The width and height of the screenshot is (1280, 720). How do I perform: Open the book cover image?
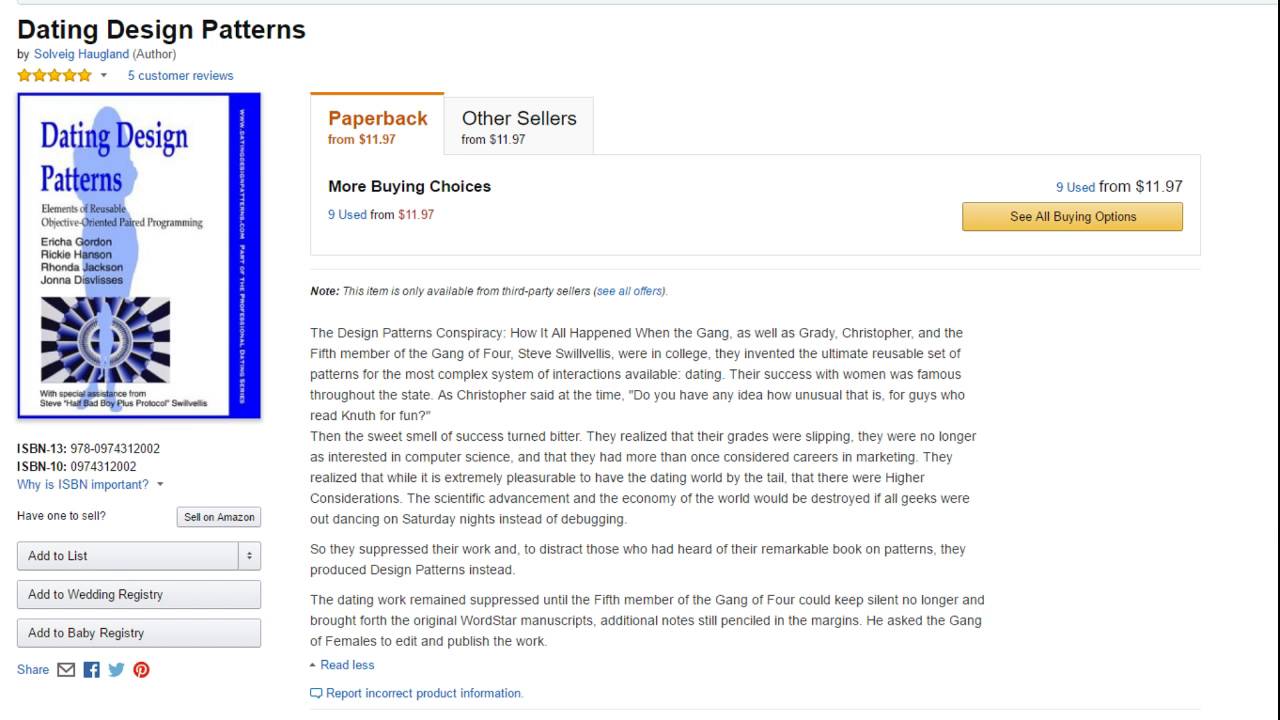coord(139,256)
